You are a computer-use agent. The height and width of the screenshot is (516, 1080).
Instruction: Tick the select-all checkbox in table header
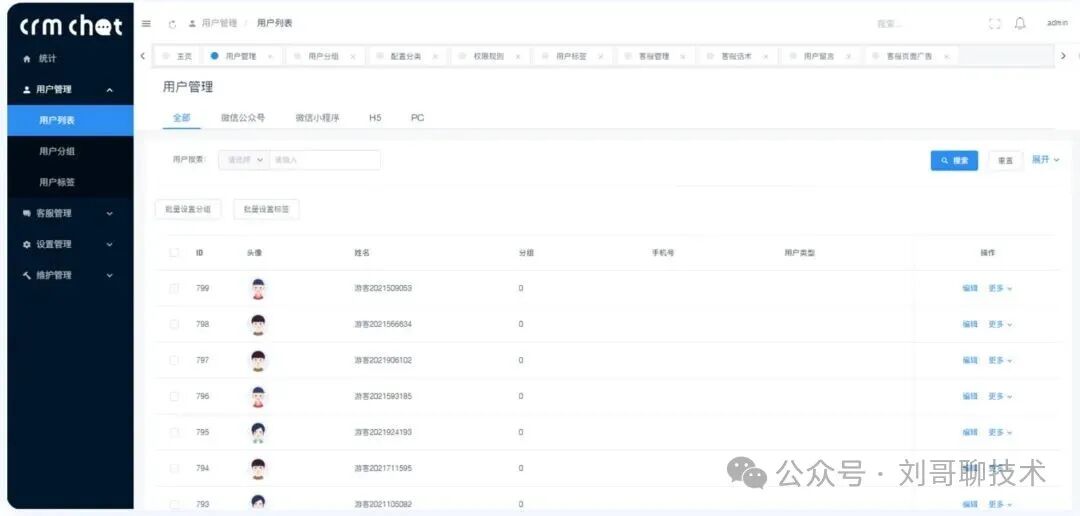174,253
